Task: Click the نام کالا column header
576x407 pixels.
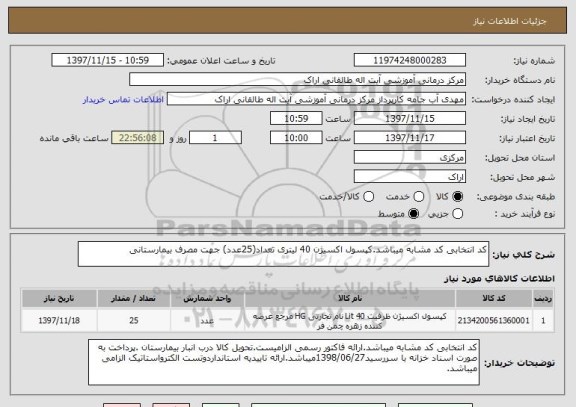Action: coord(350,298)
